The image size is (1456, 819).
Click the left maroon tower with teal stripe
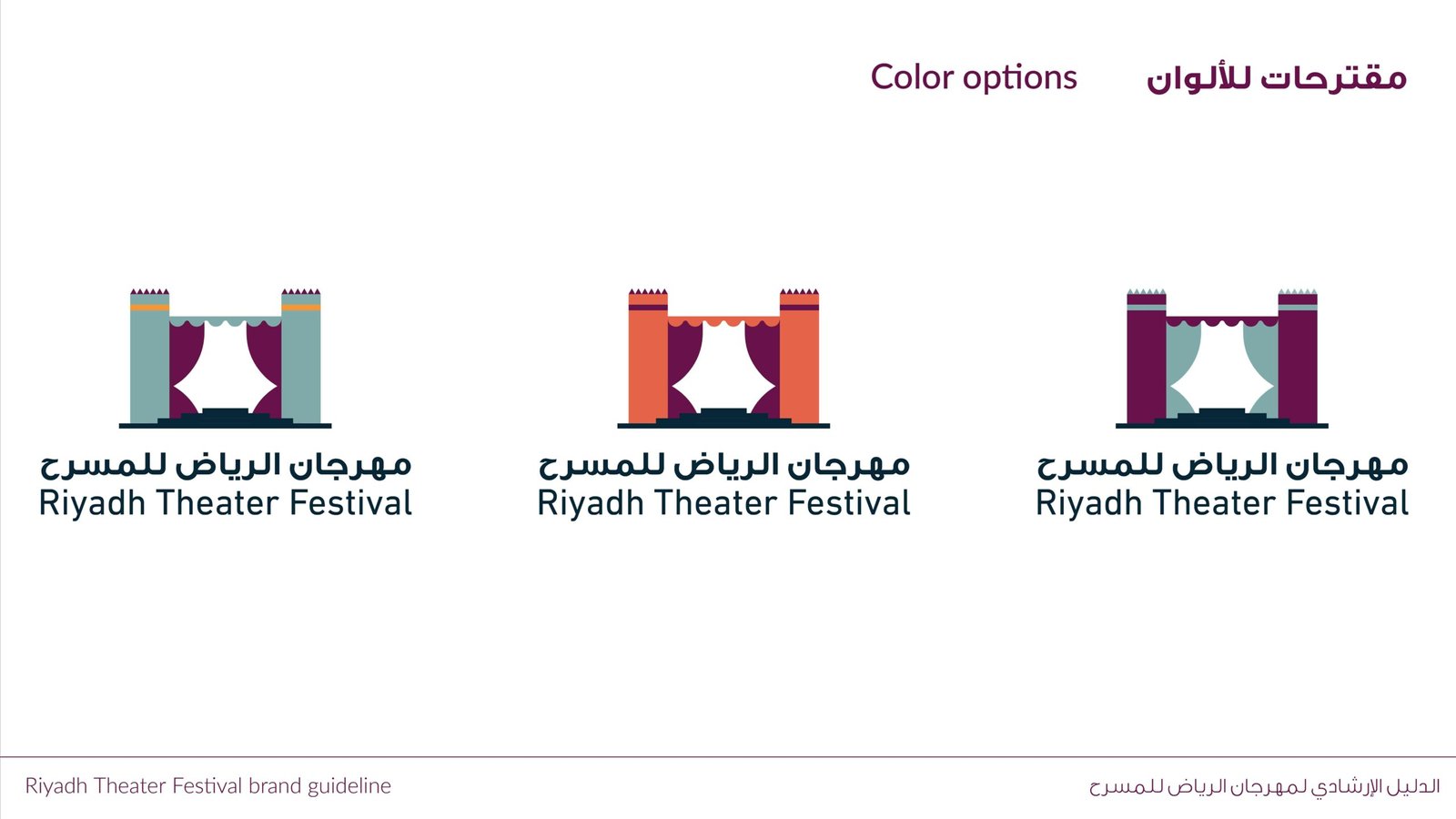pos(1147,357)
